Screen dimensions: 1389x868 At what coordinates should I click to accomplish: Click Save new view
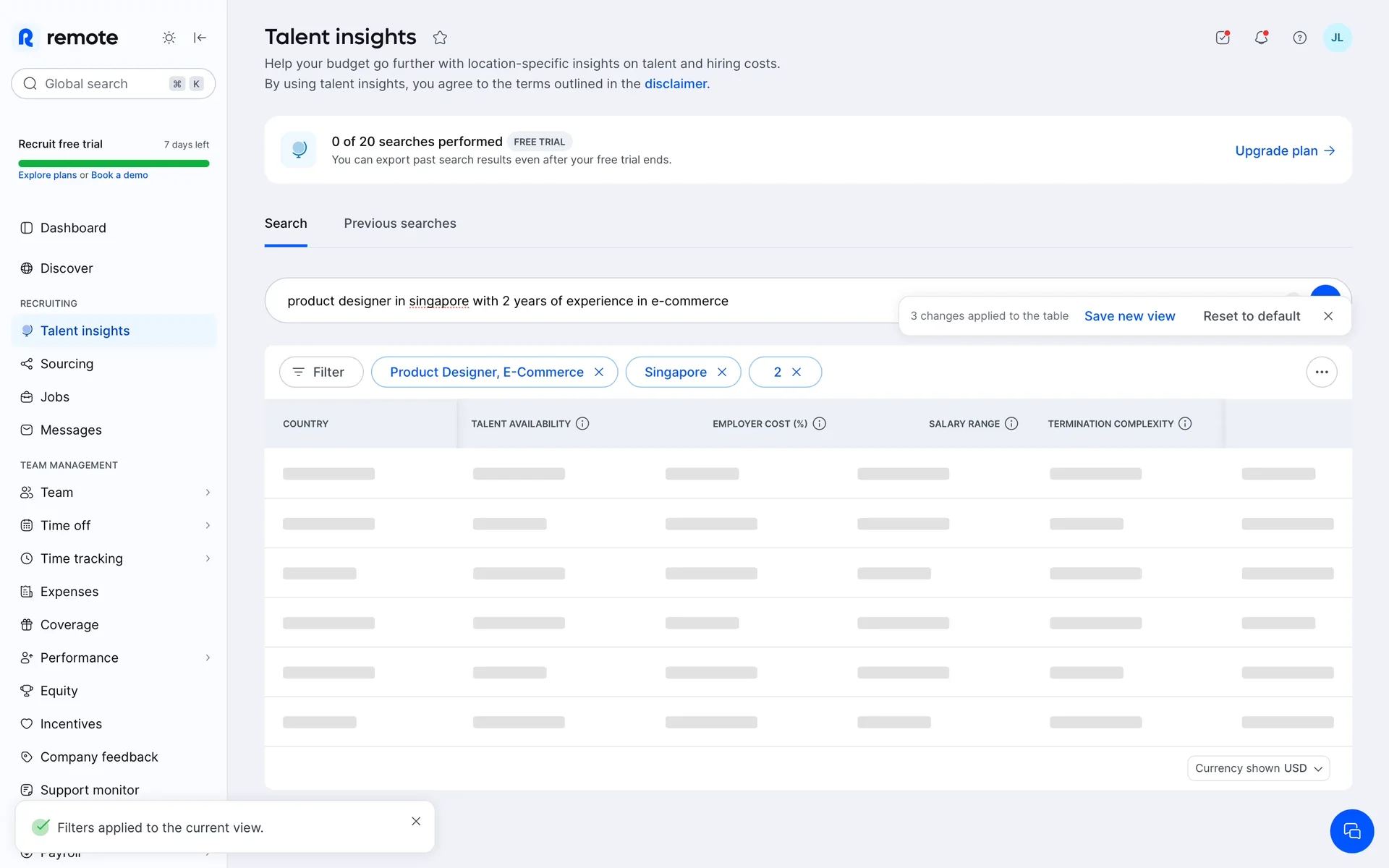[1129, 316]
